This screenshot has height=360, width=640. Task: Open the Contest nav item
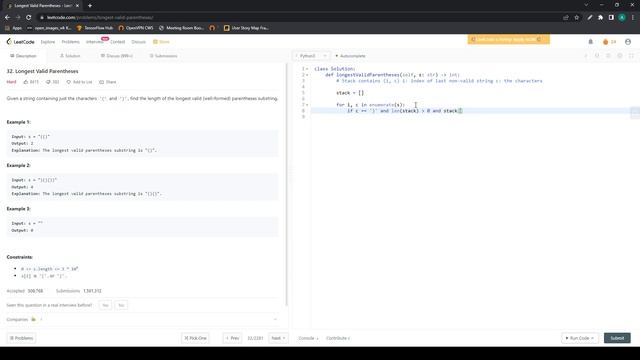(x=118, y=42)
